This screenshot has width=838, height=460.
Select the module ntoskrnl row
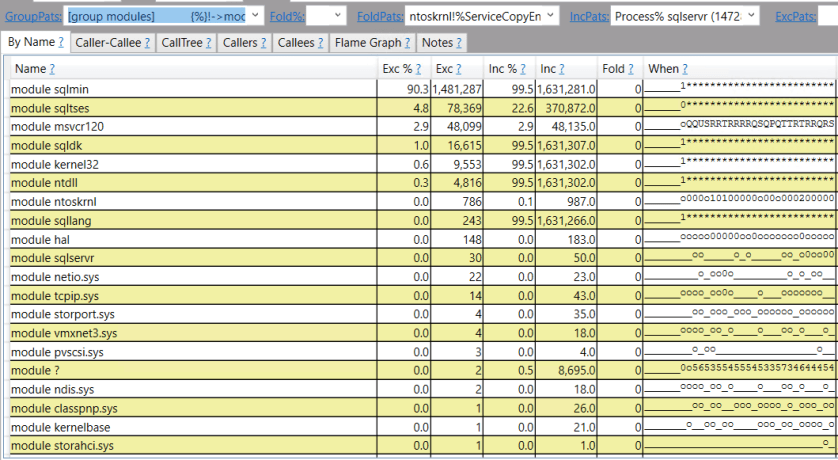click(x=422, y=201)
